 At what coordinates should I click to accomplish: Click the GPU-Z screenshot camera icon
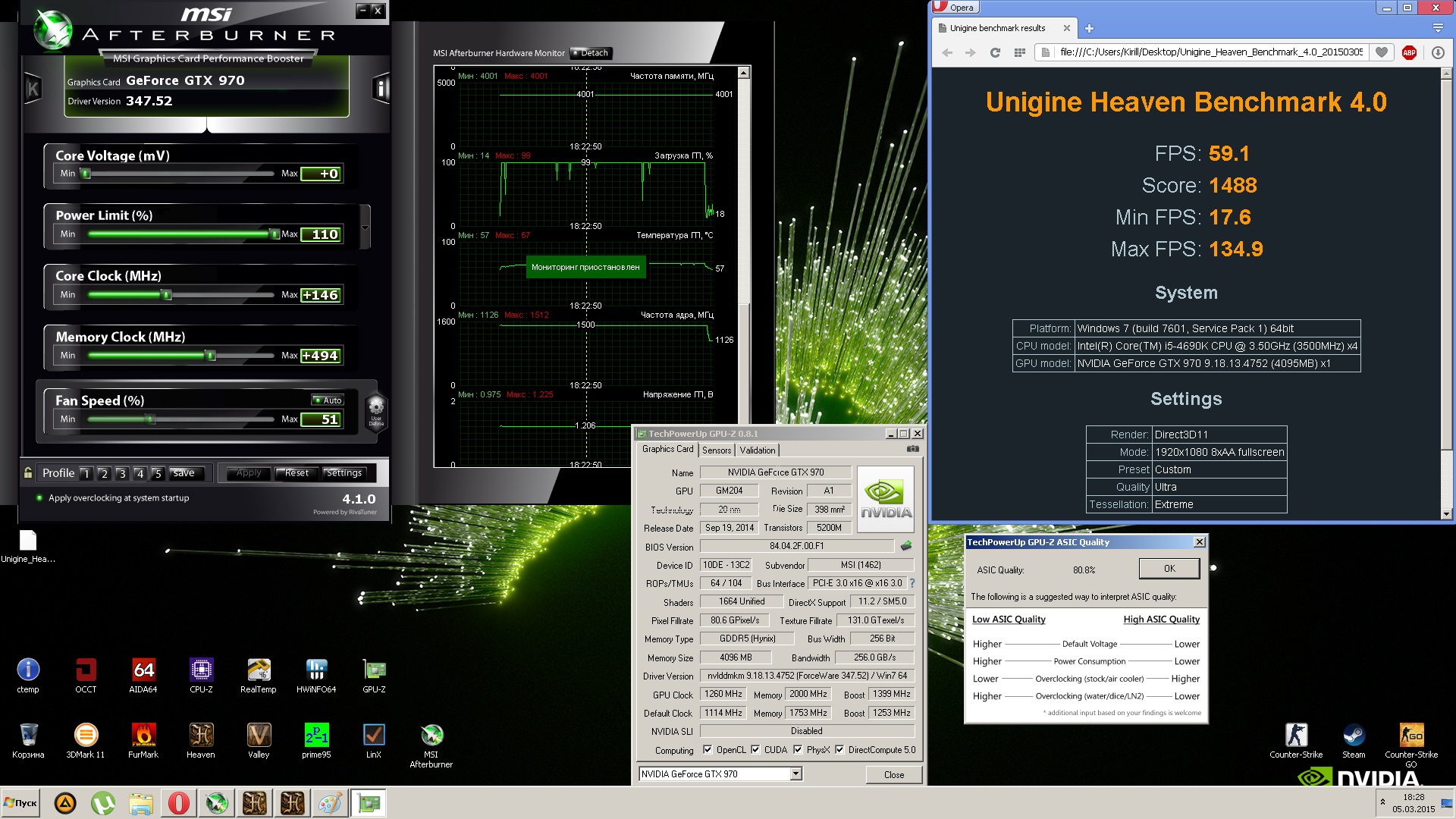click(x=913, y=449)
